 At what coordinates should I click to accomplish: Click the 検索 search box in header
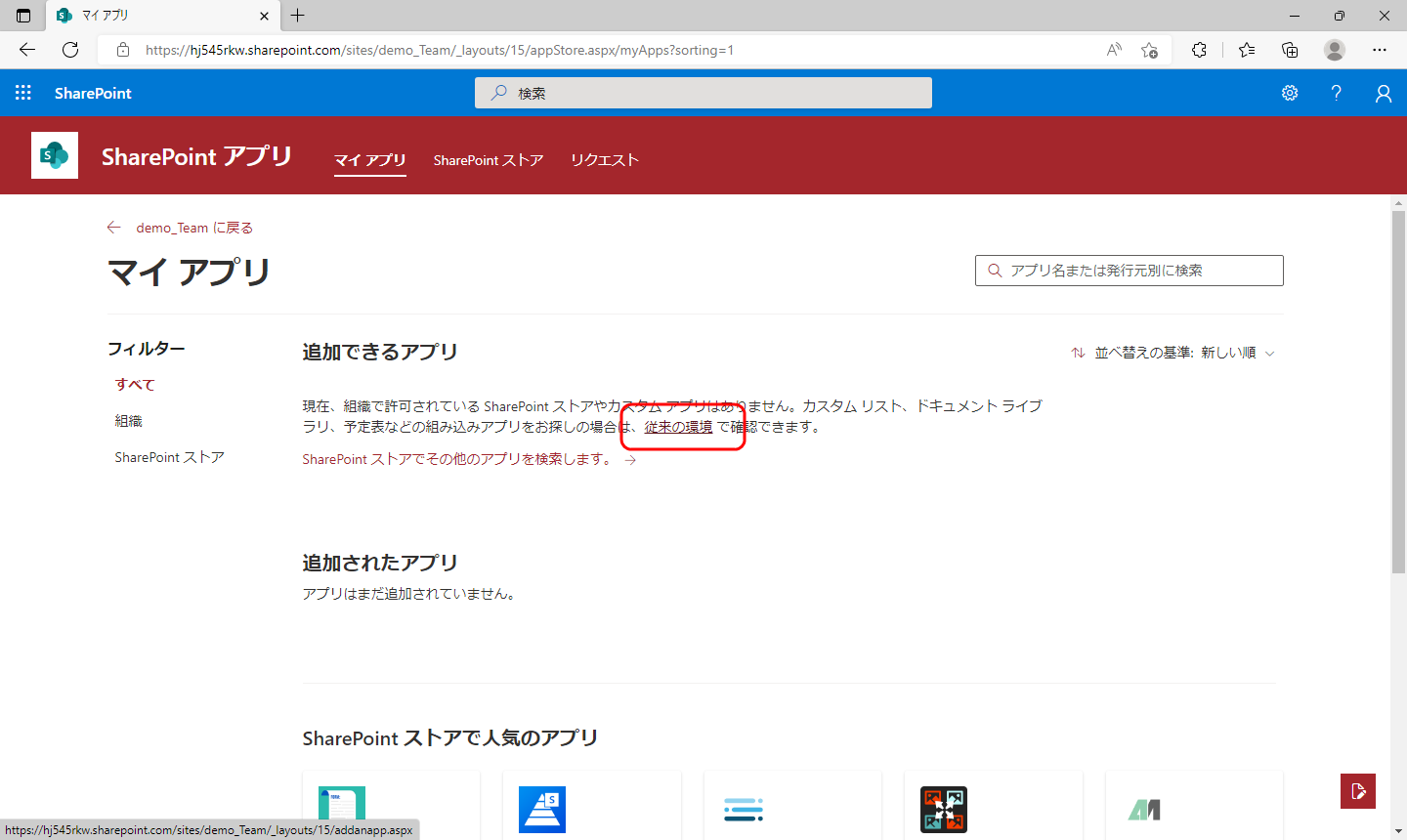click(x=703, y=93)
